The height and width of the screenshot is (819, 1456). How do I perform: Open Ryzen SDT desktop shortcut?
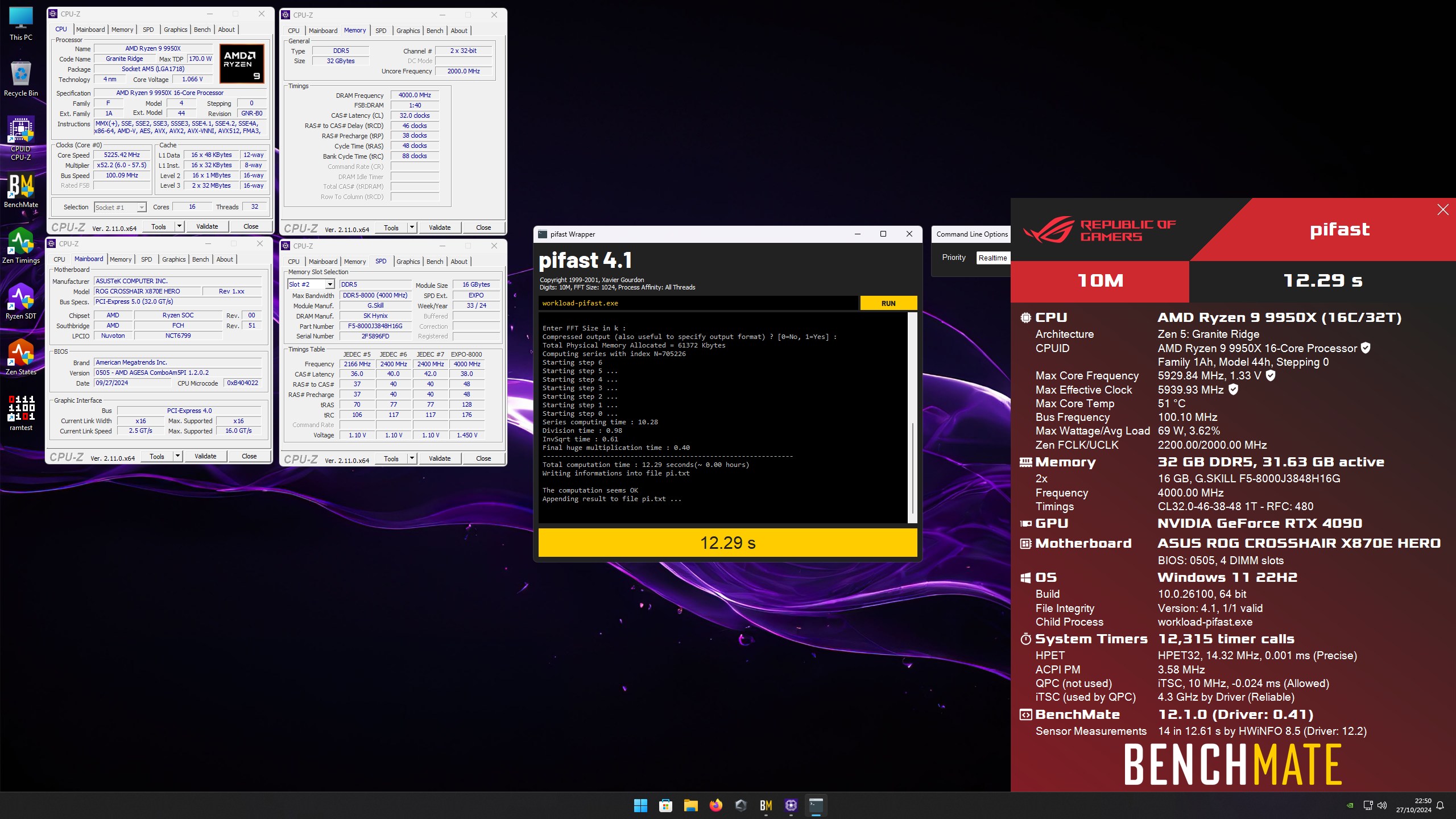point(21,301)
